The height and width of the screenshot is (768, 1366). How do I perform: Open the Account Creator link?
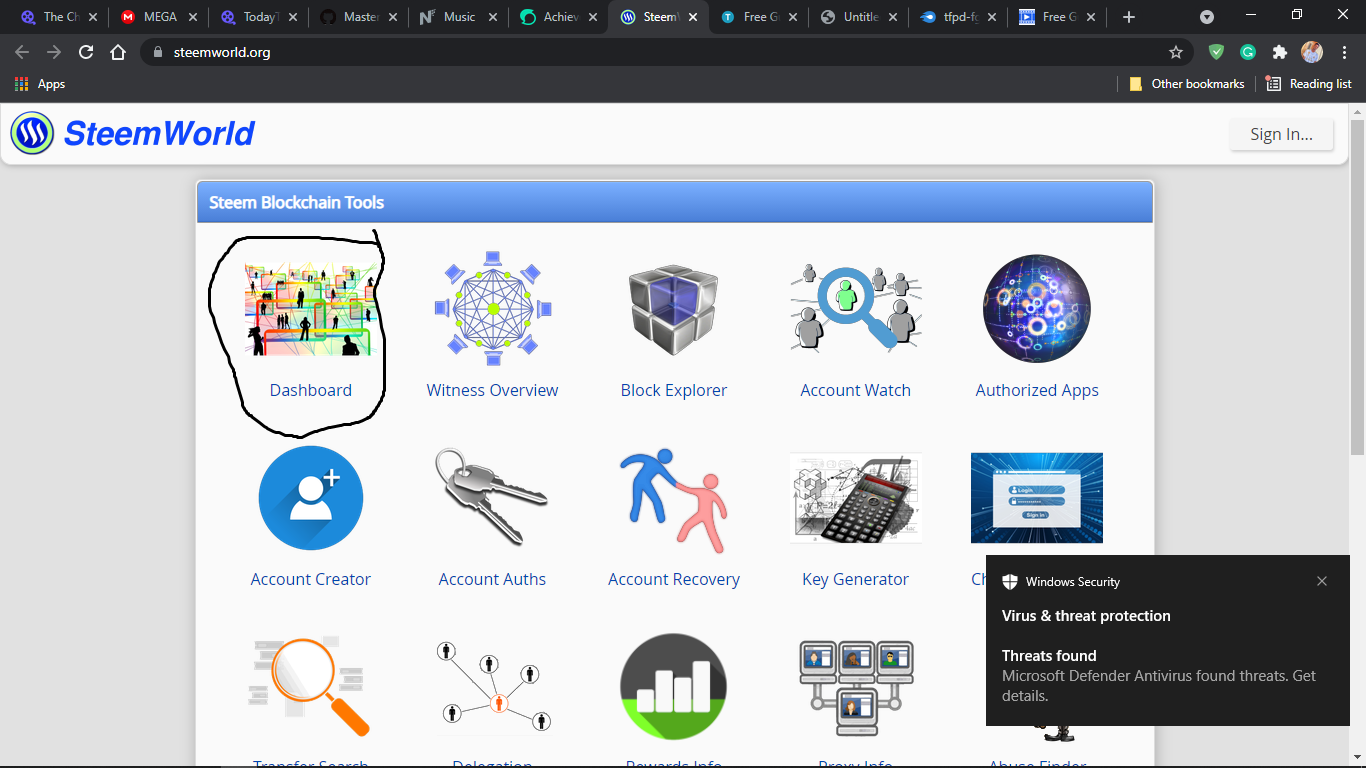311,579
